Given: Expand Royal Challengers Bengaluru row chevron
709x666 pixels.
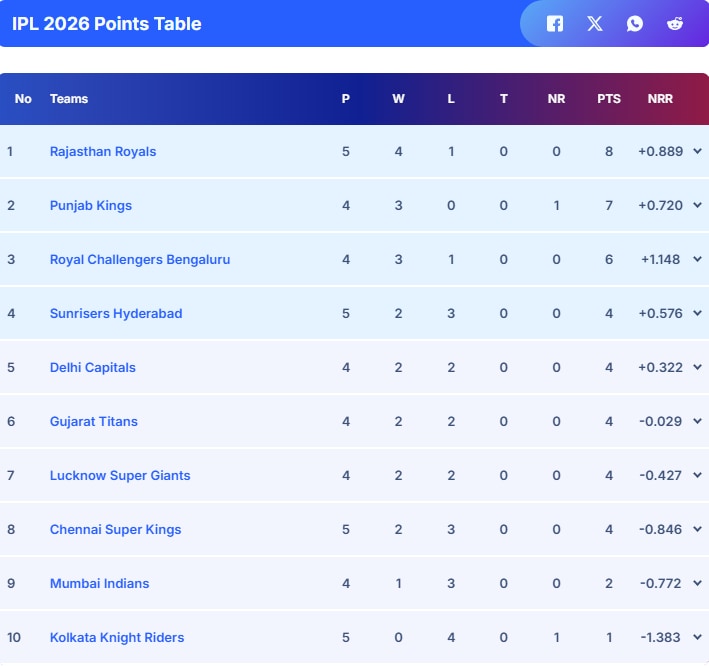Looking at the screenshot, I should click(x=697, y=260).
